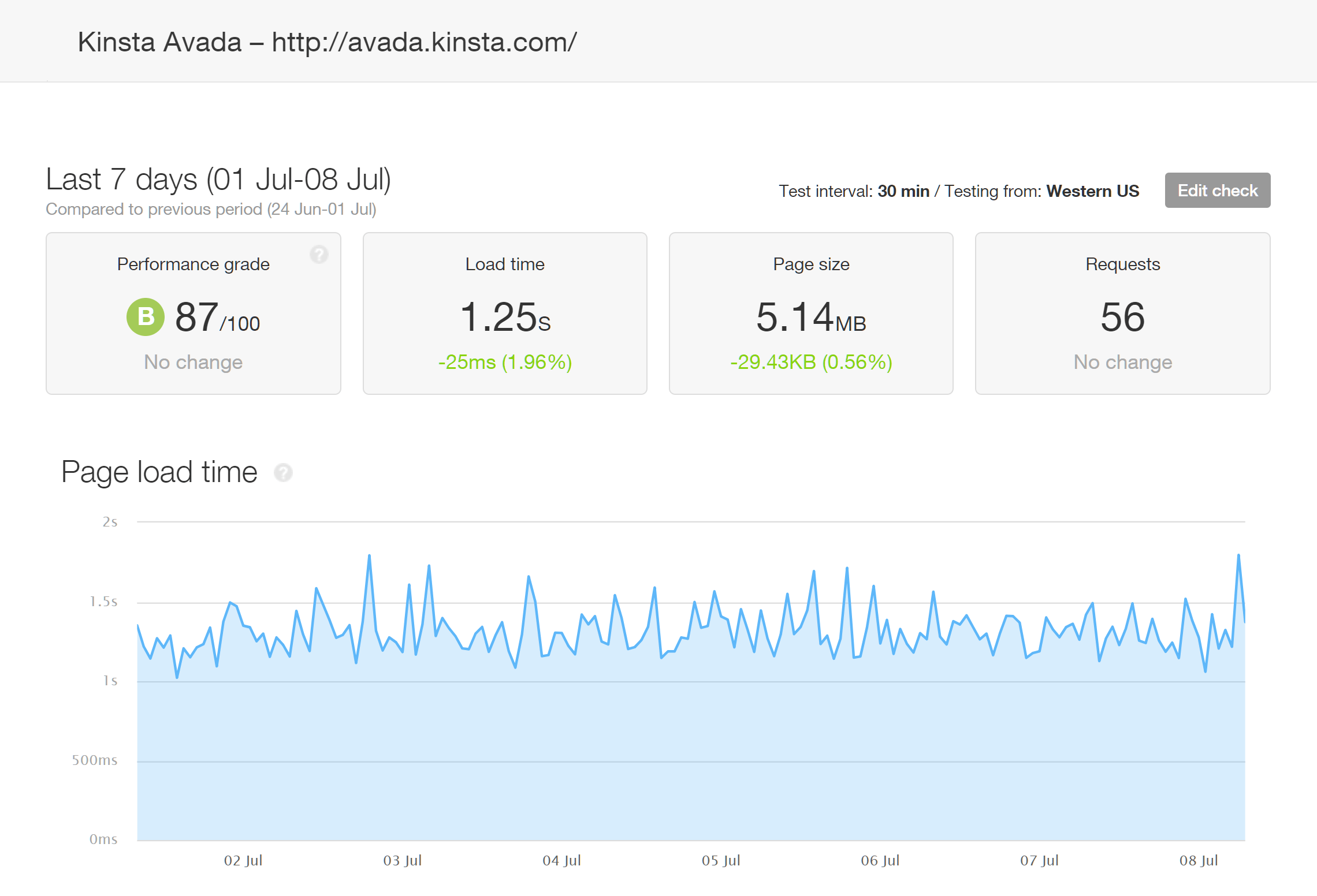The width and height of the screenshot is (1317, 896).
Task: Click the Last 7 days heading
Action: tap(218, 179)
